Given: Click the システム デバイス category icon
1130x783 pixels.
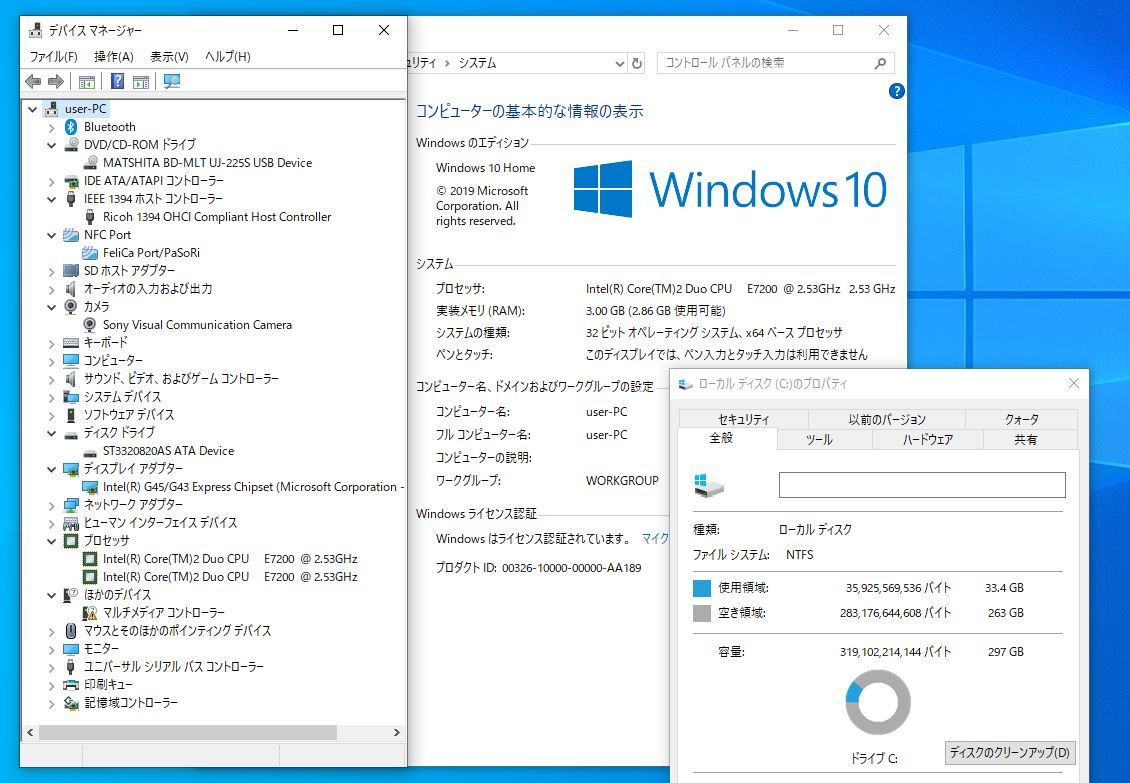Looking at the screenshot, I should [x=71, y=397].
